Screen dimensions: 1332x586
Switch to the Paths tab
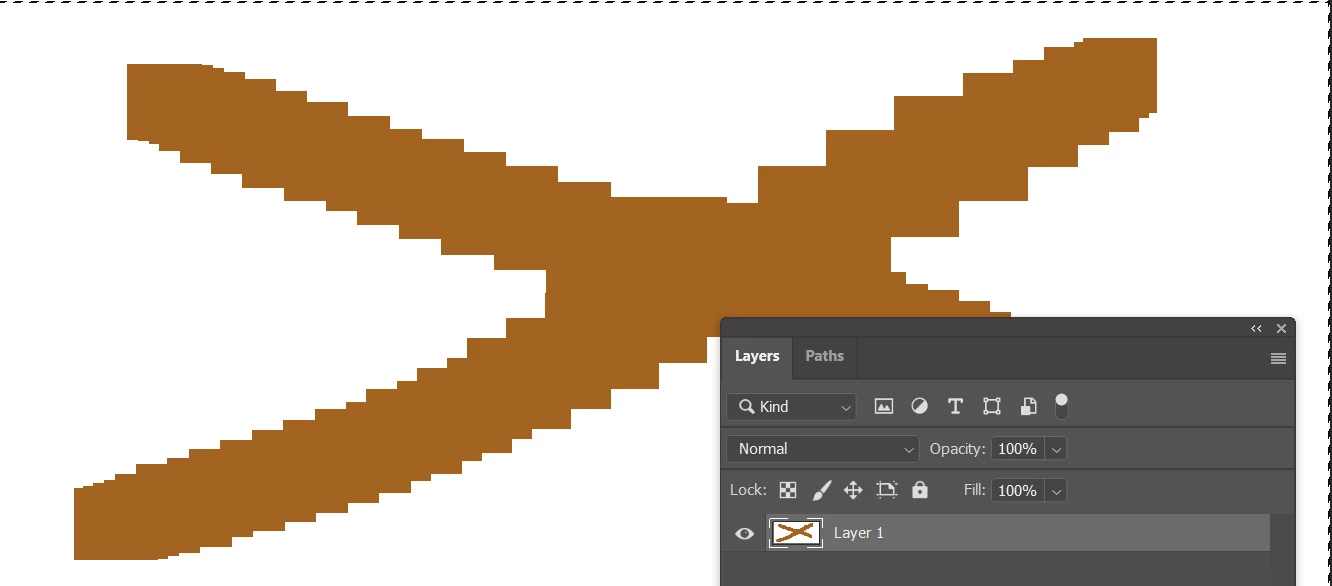click(x=824, y=356)
